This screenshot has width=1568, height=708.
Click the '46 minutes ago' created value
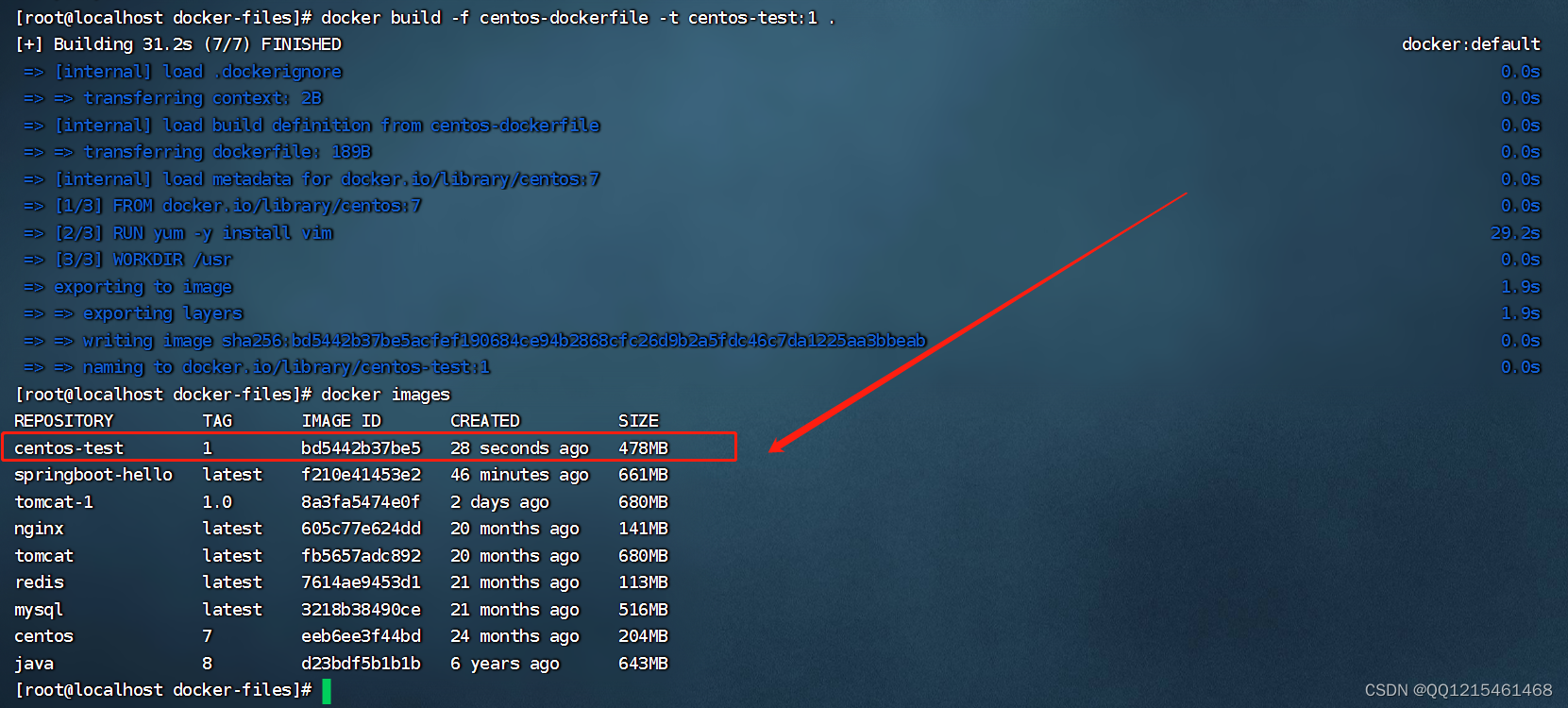(520, 475)
